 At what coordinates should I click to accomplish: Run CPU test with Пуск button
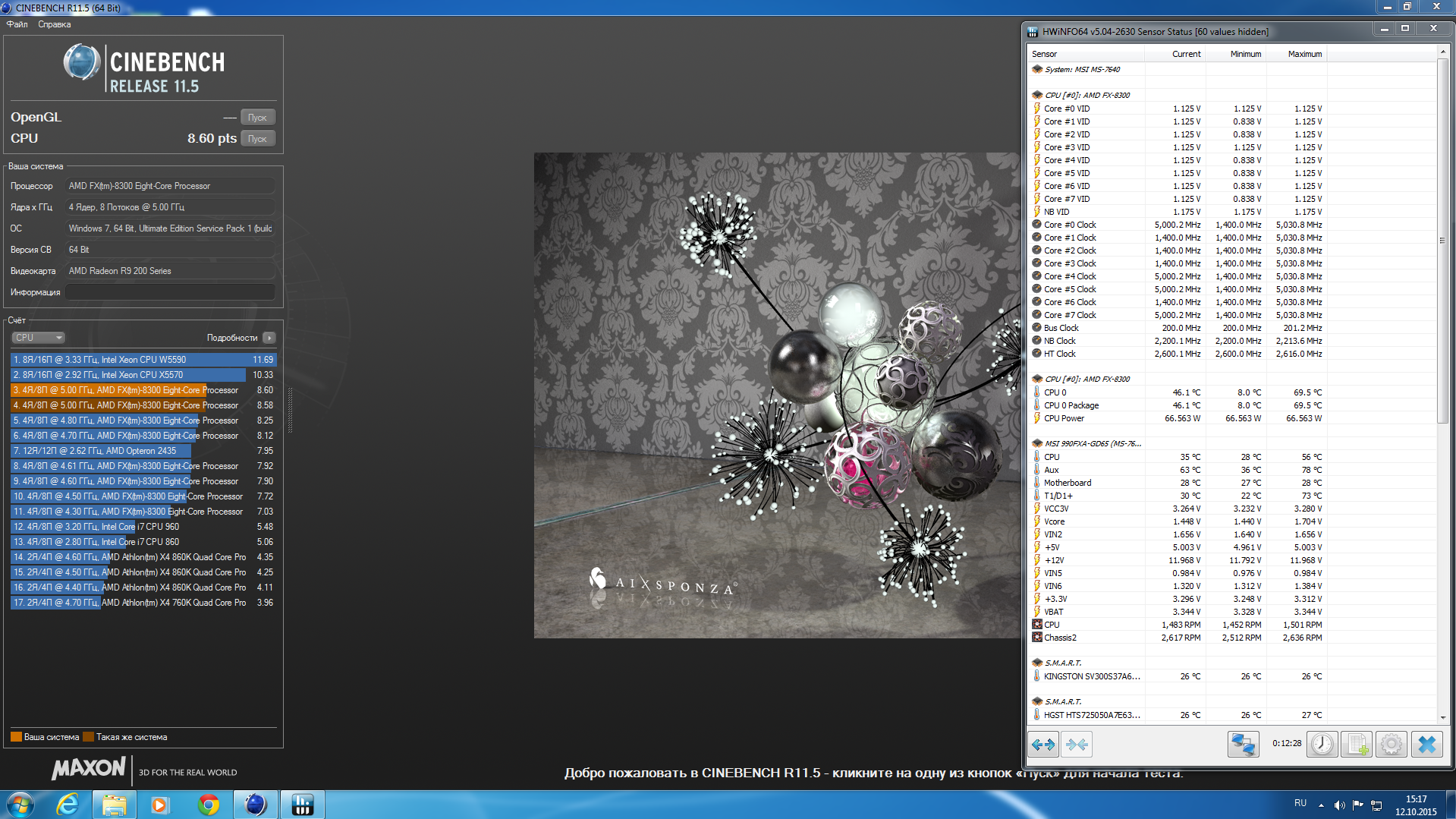[257, 139]
